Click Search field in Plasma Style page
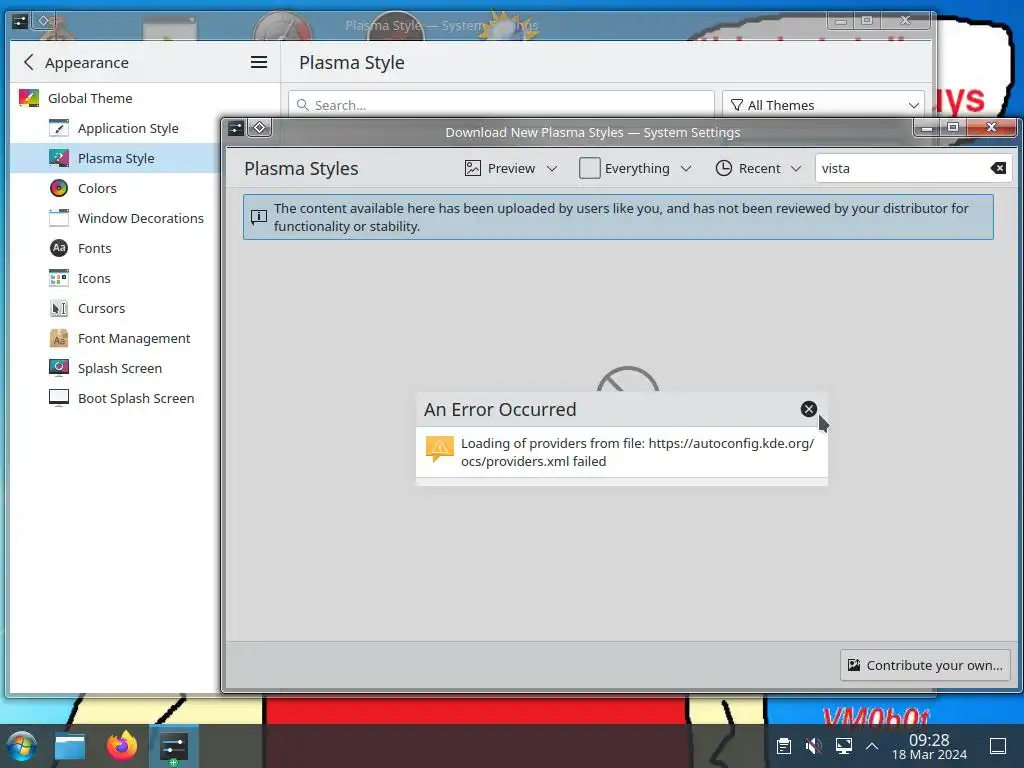The height and width of the screenshot is (768, 1024). coord(501,105)
